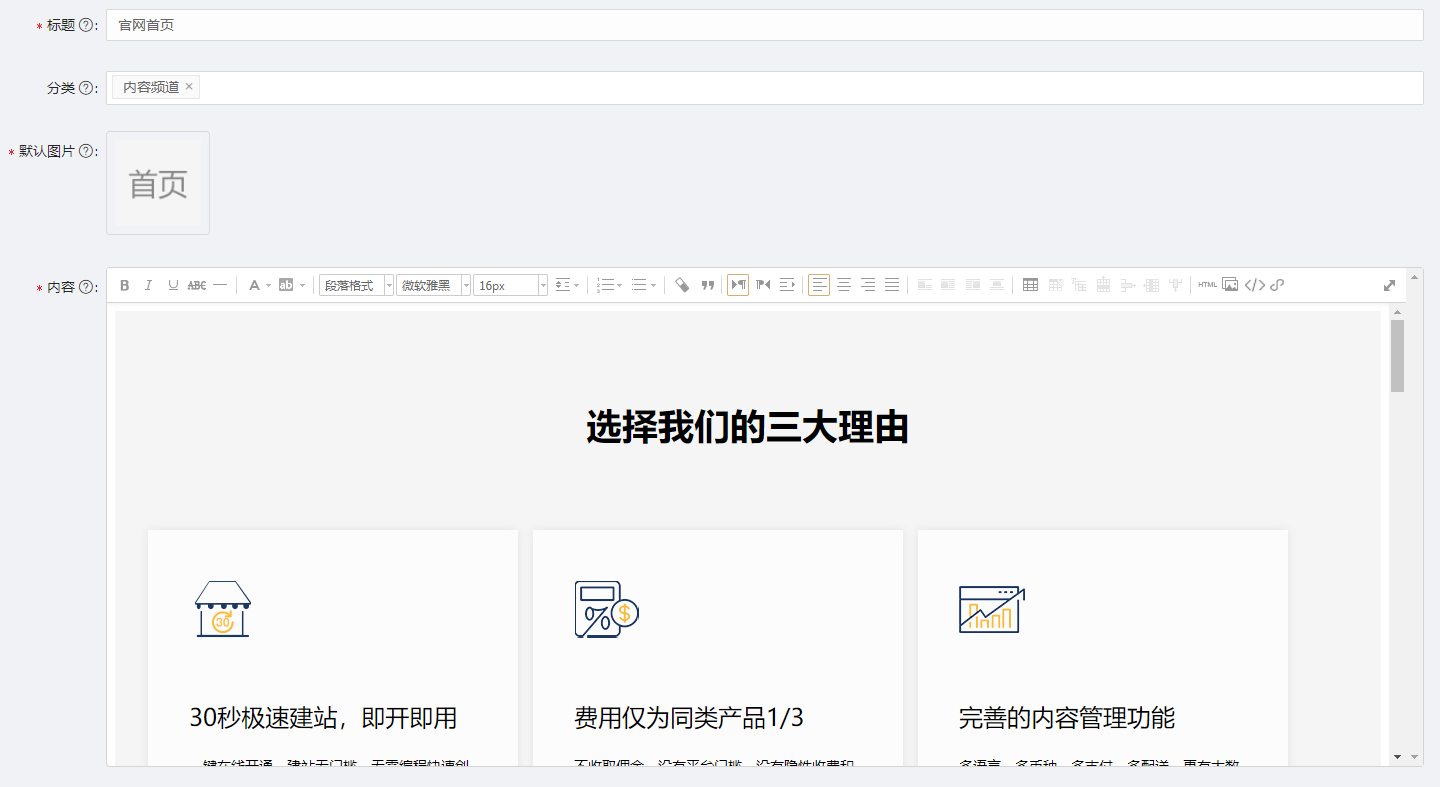Screen dimensions: 1440x787
Task: Open the ordered list dropdown
Action: tap(609, 285)
